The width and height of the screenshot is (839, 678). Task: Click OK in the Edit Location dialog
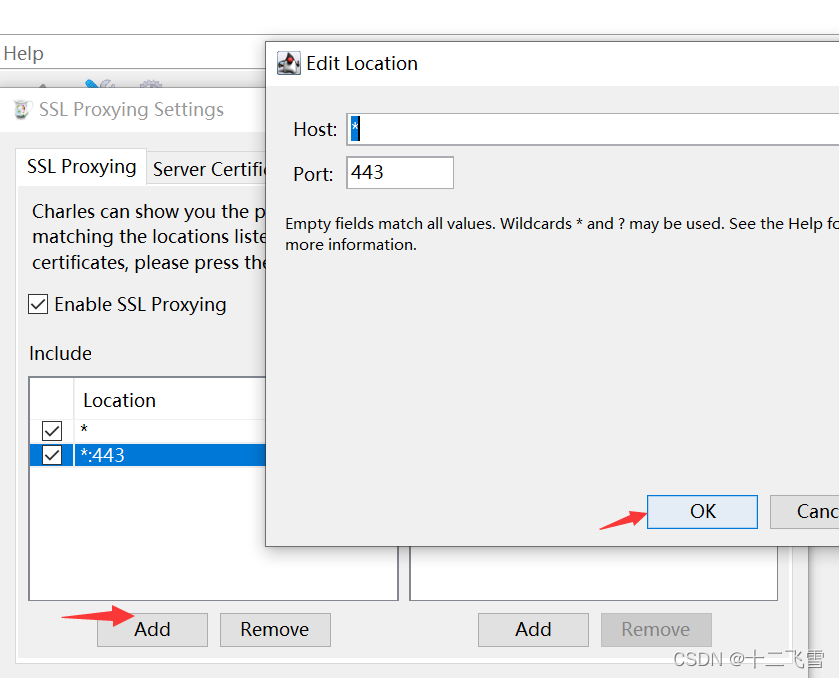[702, 512]
